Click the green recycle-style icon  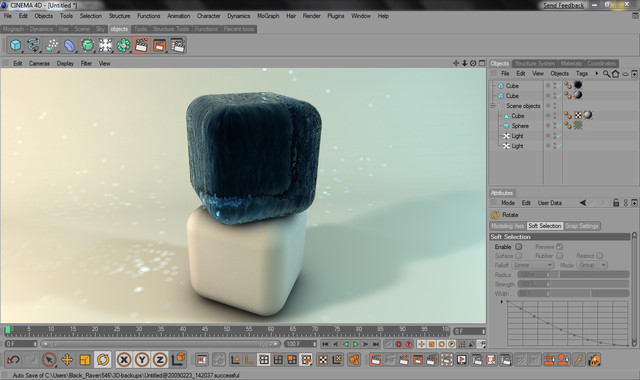(x=123, y=45)
